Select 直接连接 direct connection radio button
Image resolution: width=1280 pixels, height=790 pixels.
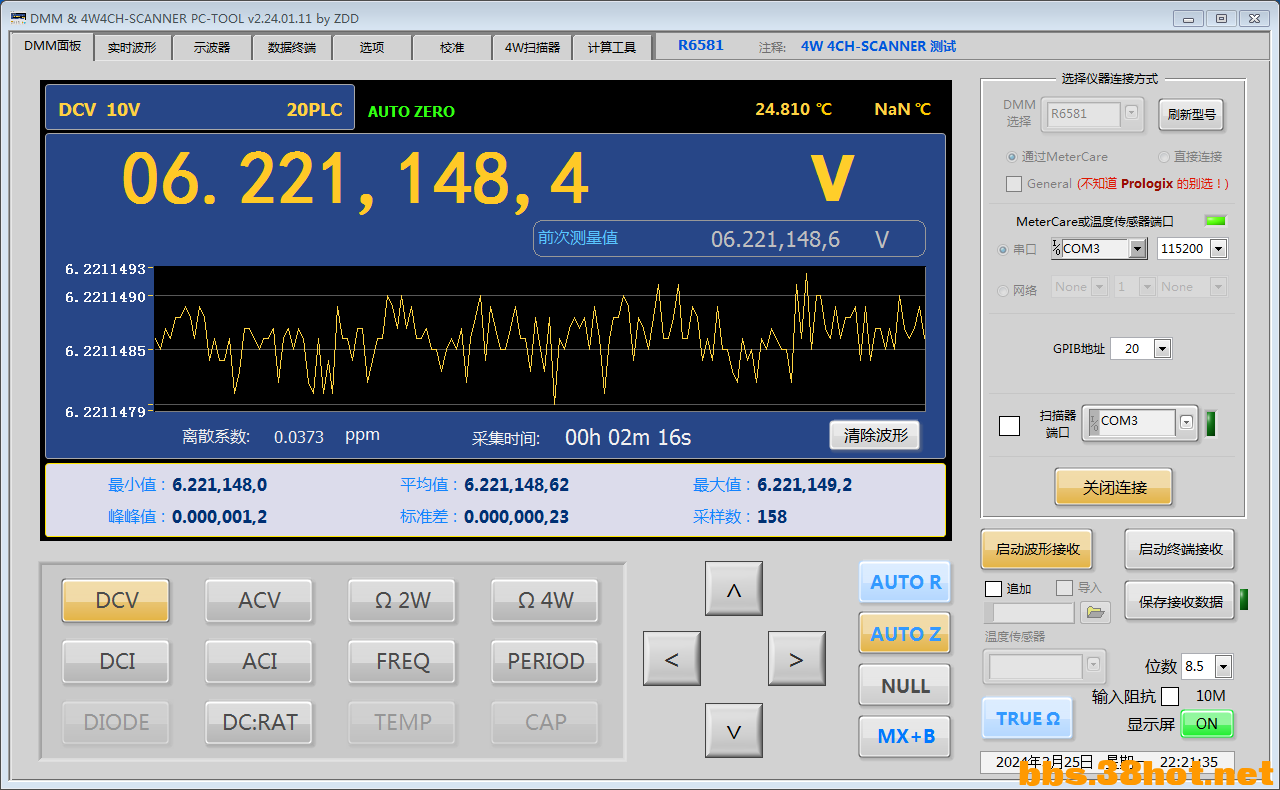click(x=1163, y=157)
